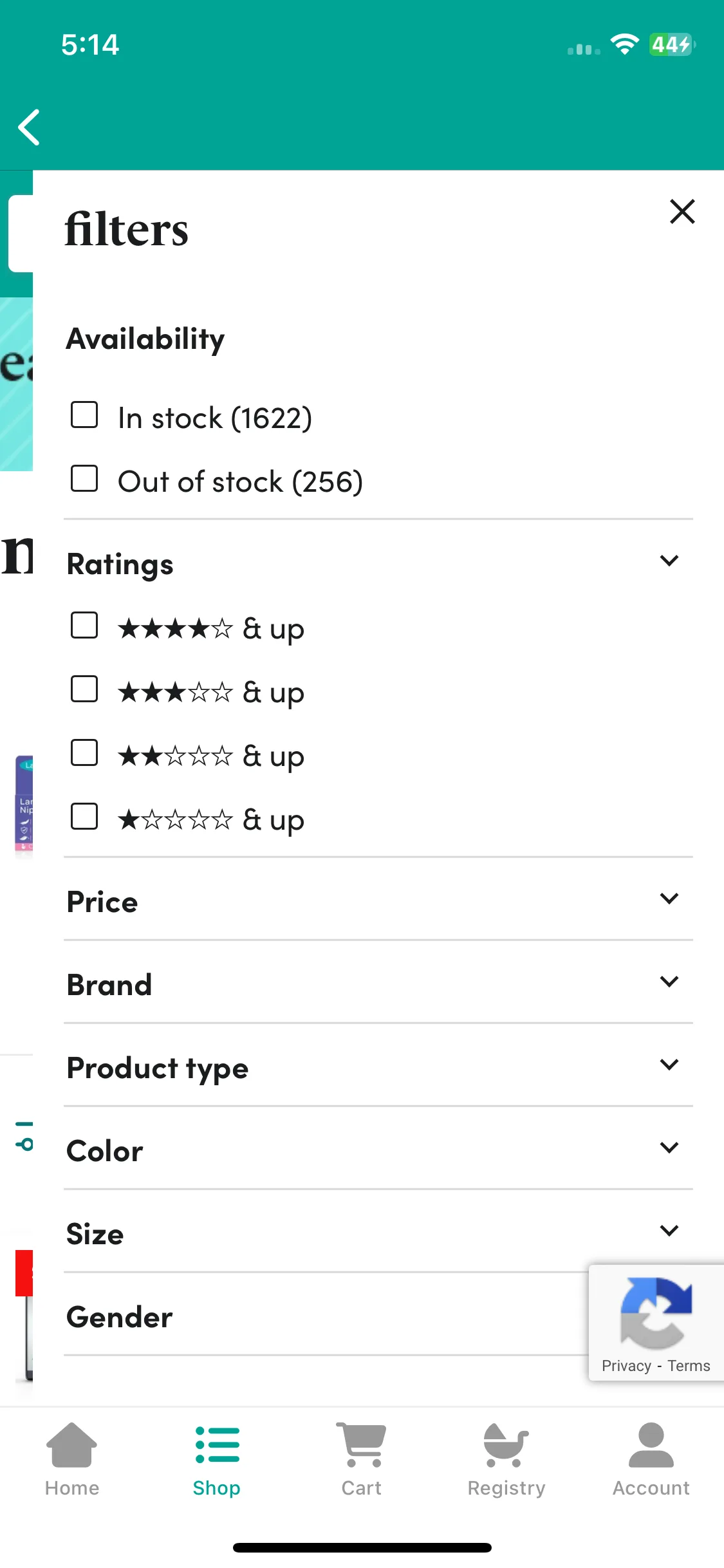This screenshot has height=1568, width=724.
Task: Open the Cart icon
Action: [361, 1445]
